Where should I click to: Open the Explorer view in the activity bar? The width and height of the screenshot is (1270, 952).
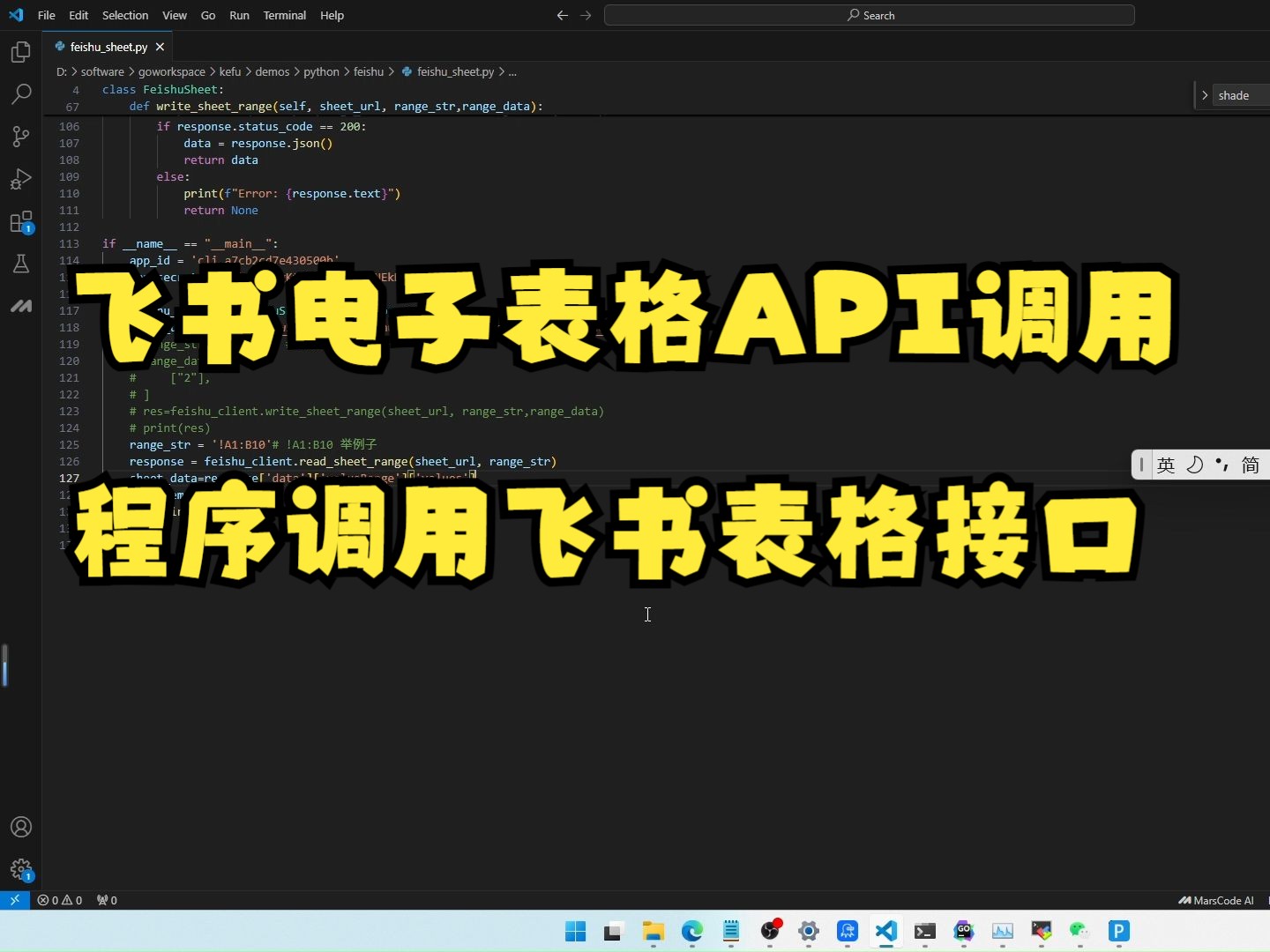[x=21, y=52]
